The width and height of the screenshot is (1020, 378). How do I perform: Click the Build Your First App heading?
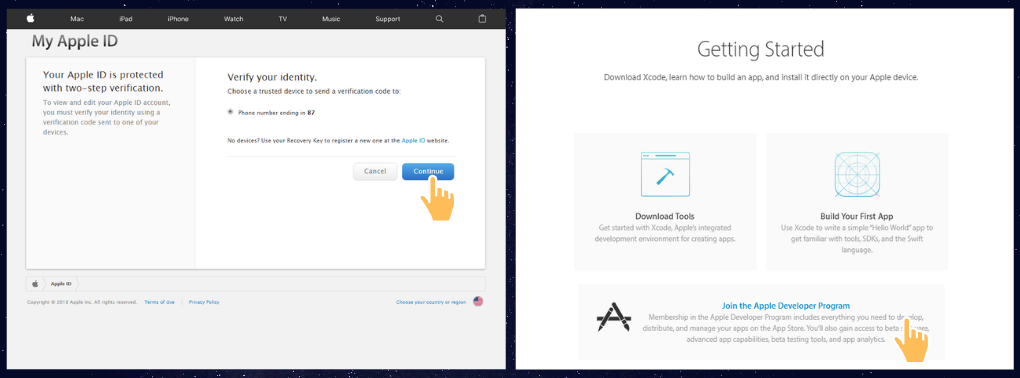click(857, 216)
